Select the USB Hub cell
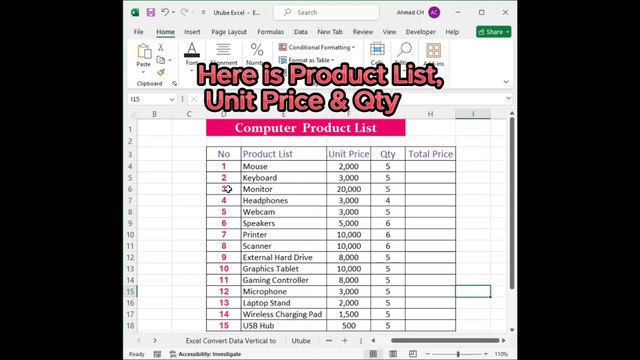Viewport: 640px width, 360px height. coord(284,326)
